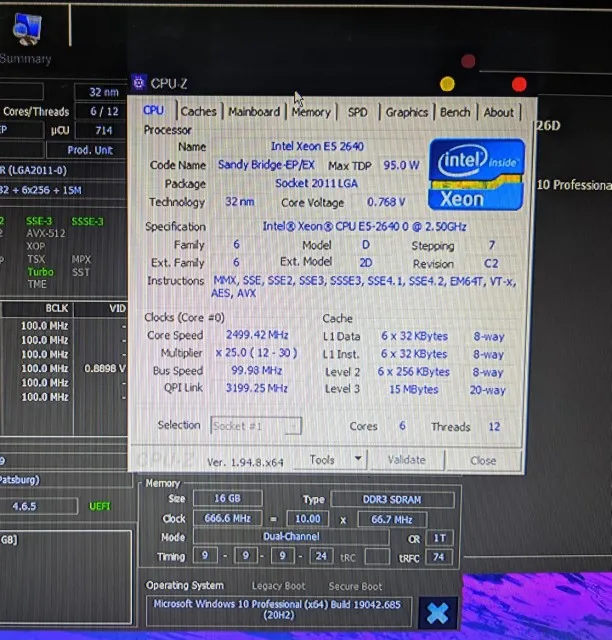Click the Turbo feature label in the background window

[x=40, y=272]
